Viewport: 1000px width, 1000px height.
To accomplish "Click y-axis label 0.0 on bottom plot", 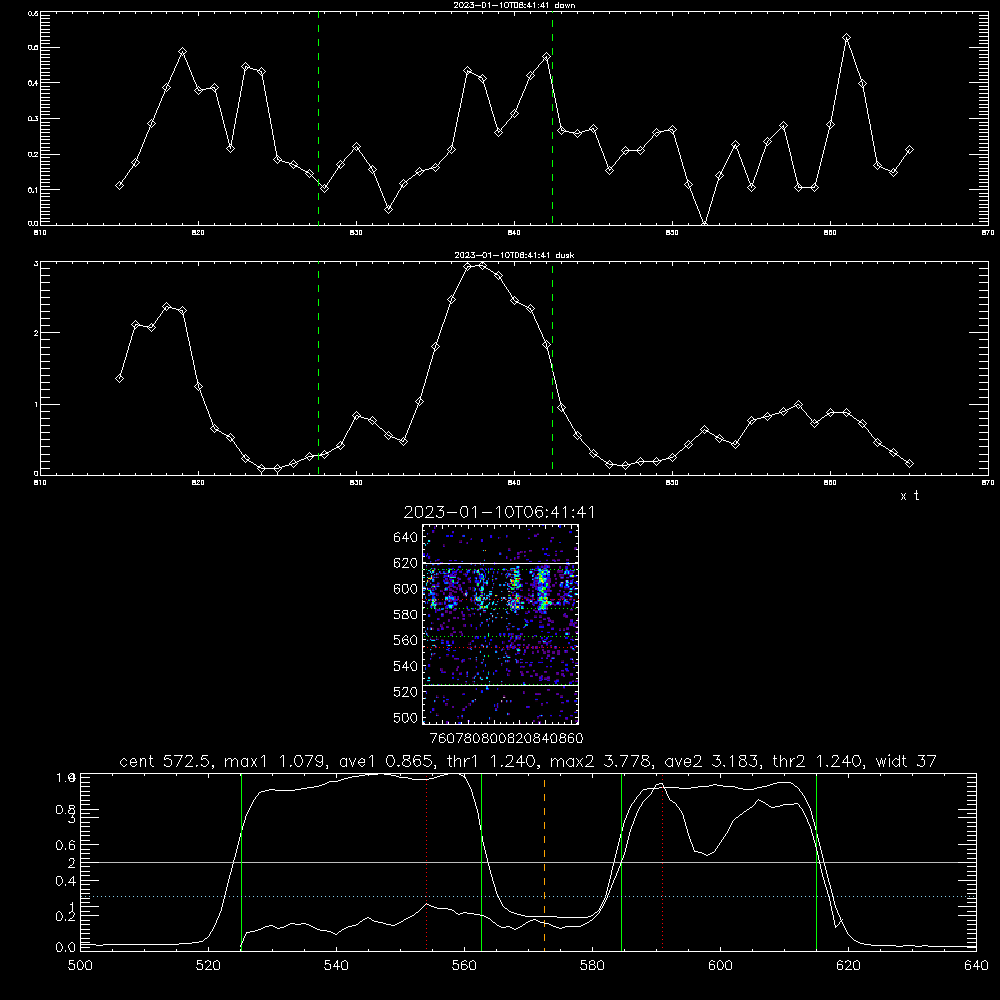I will [66, 947].
